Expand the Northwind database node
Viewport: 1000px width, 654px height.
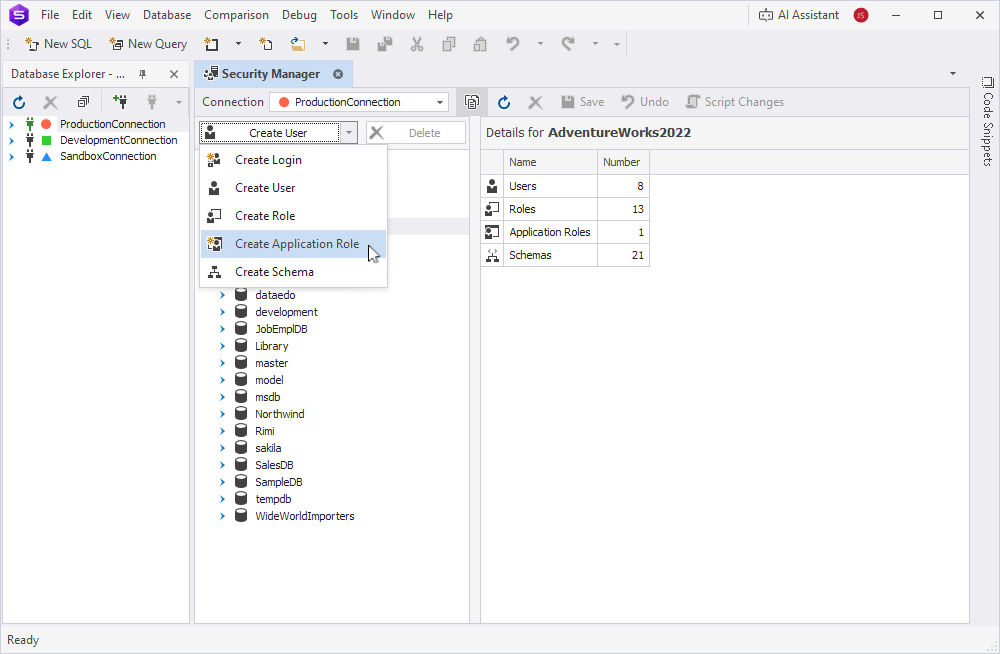[x=222, y=413]
